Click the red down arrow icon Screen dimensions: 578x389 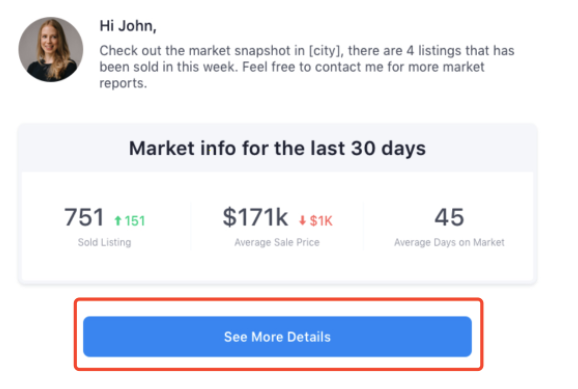[302, 220]
